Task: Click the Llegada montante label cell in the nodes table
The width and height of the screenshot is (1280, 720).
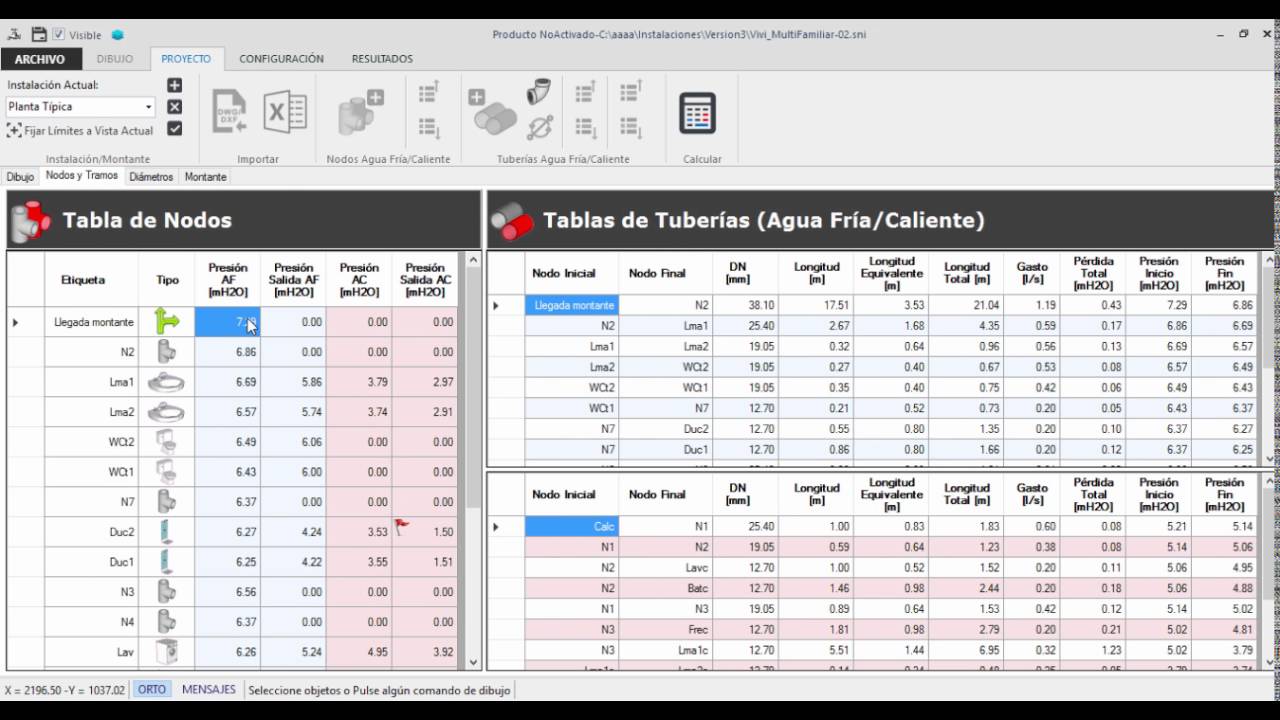Action: coord(93,322)
